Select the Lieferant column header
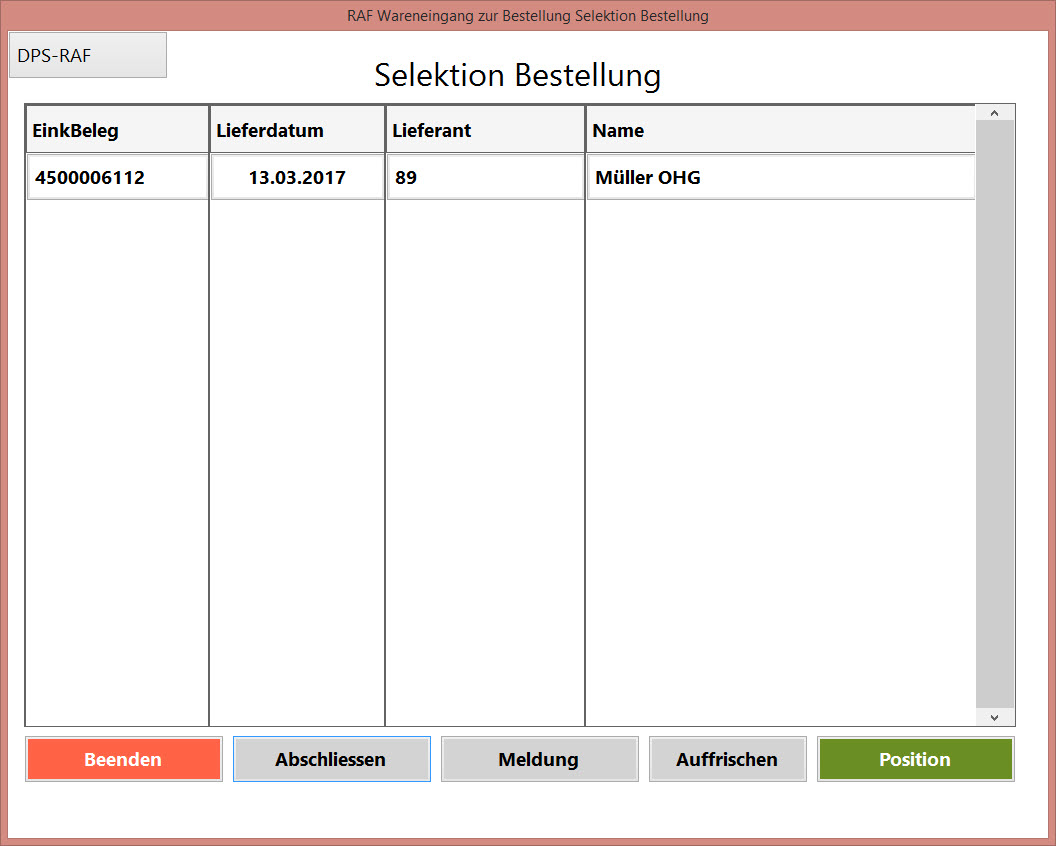 point(485,130)
